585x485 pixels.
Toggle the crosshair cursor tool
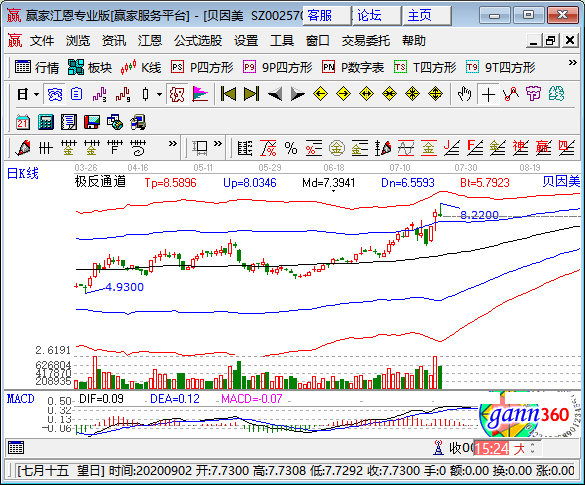point(488,94)
